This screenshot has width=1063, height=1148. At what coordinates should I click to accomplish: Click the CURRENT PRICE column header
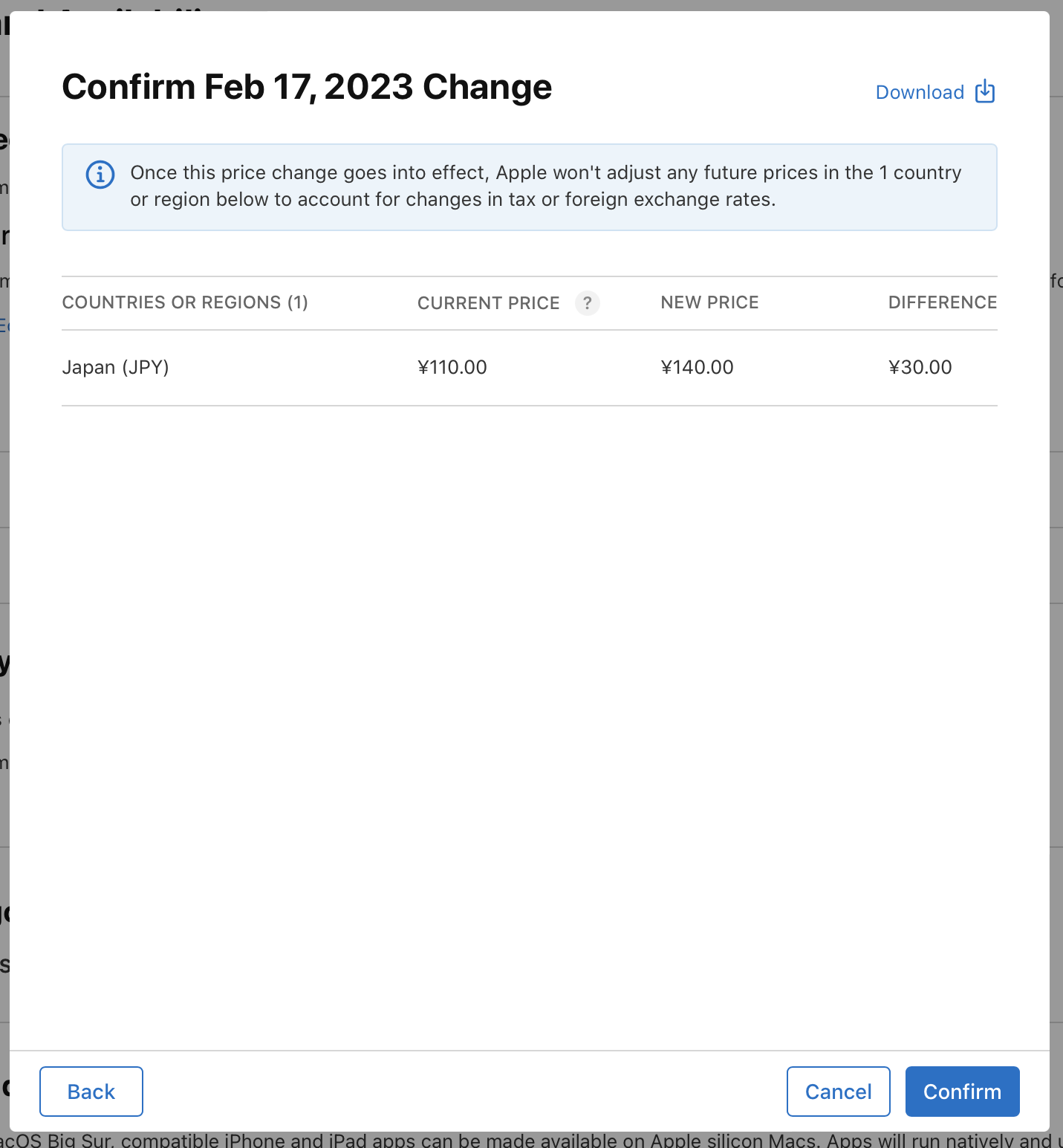pyautogui.click(x=488, y=302)
